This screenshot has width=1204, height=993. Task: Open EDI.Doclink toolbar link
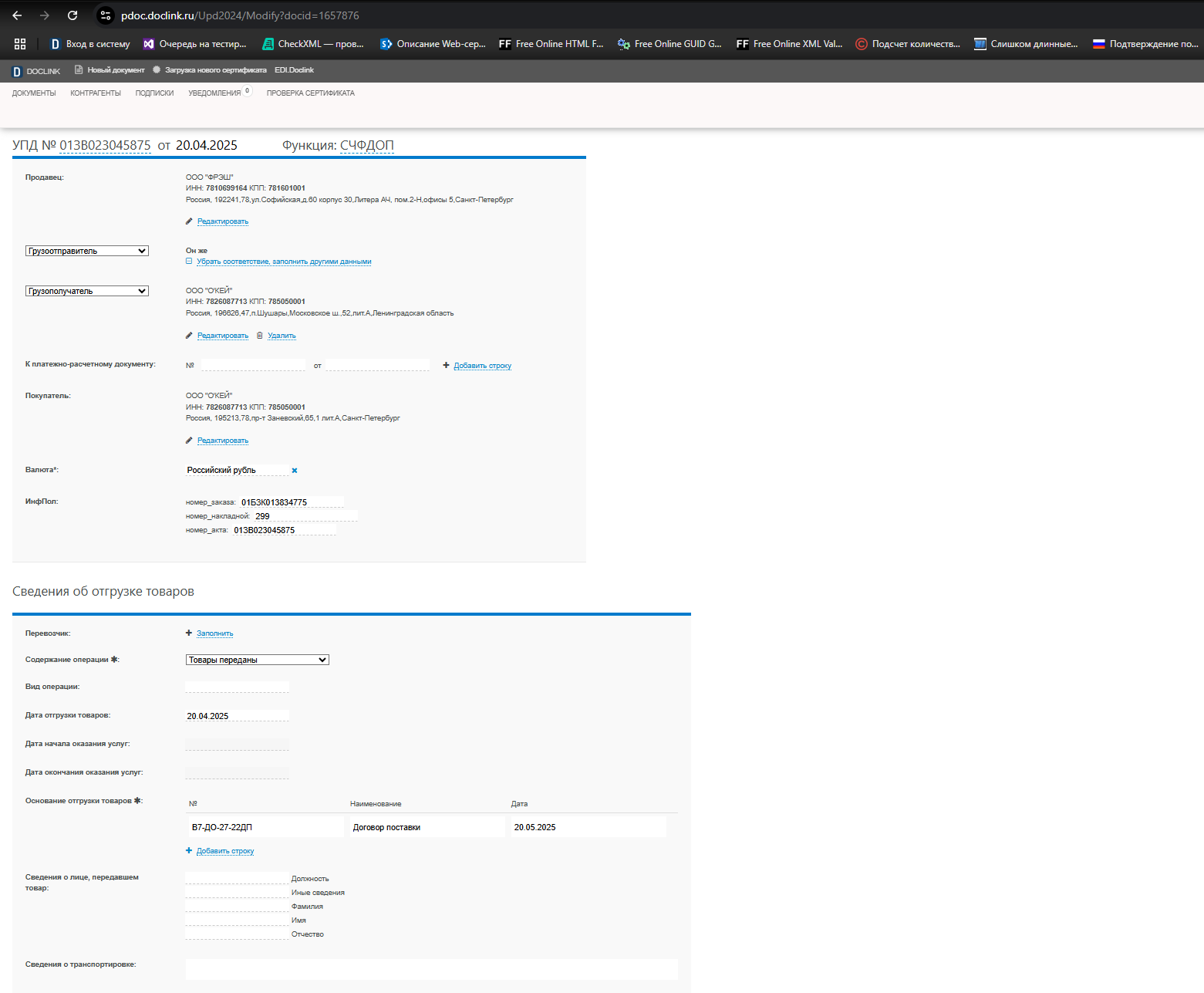point(294,70)
